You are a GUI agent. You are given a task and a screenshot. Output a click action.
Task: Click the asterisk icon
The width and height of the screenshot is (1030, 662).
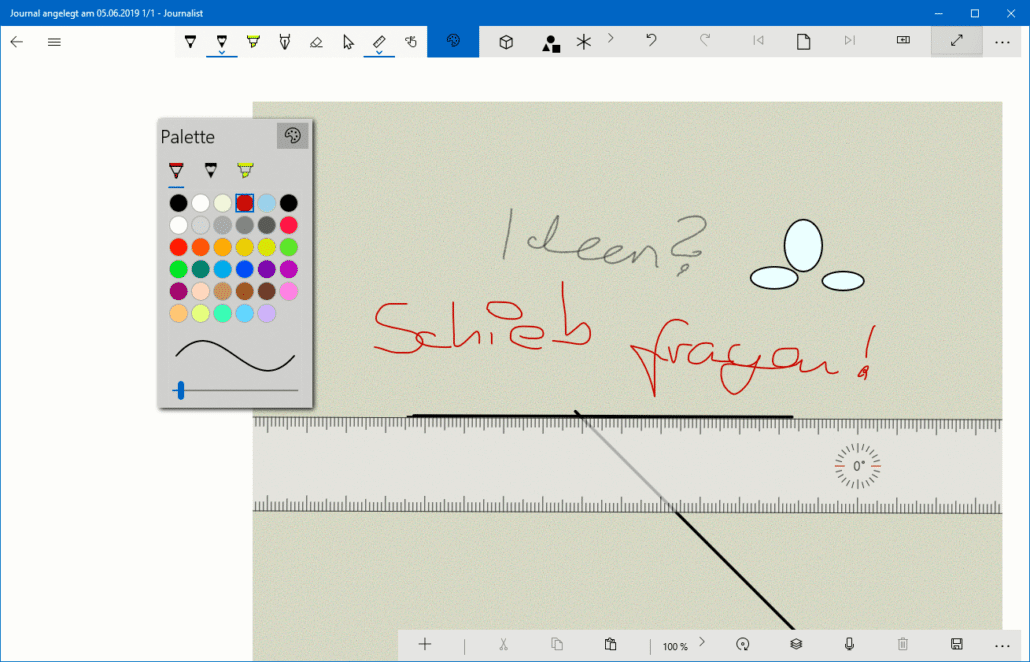583,42
